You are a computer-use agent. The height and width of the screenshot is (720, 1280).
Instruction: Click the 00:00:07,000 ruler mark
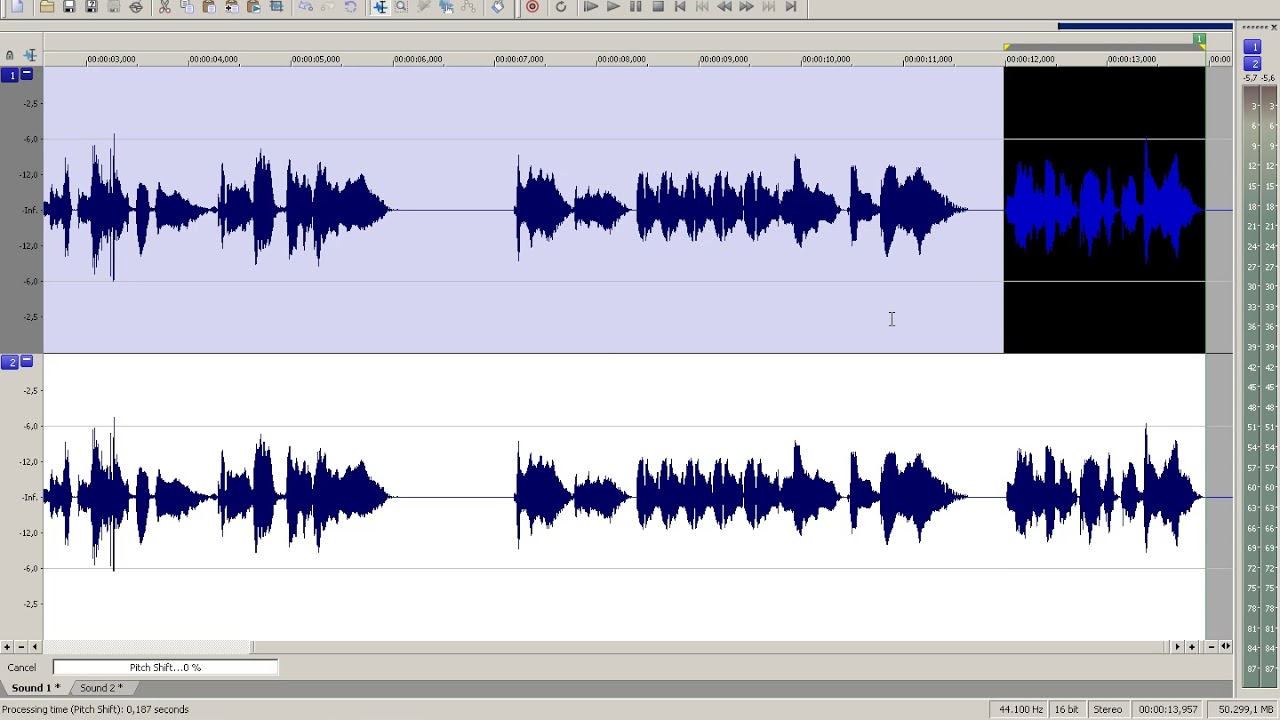click(520, 59)
